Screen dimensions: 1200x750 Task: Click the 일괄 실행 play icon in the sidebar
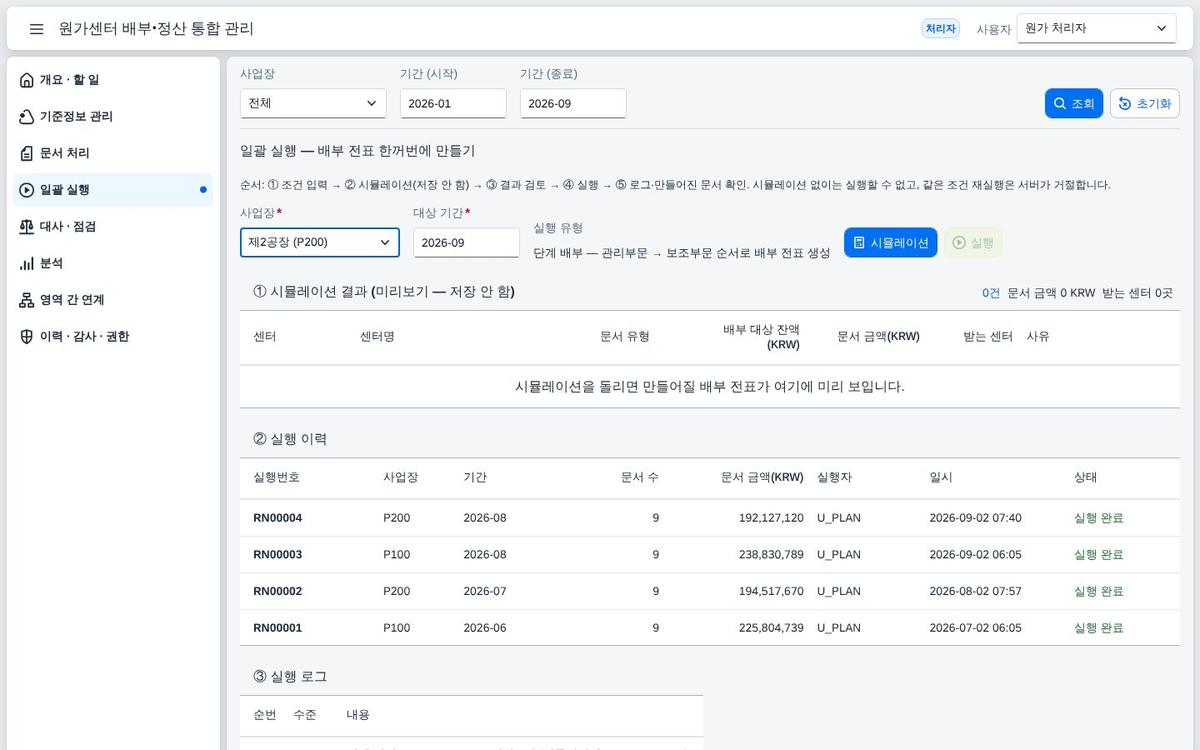pyautogui.click(x=27, y=190)
